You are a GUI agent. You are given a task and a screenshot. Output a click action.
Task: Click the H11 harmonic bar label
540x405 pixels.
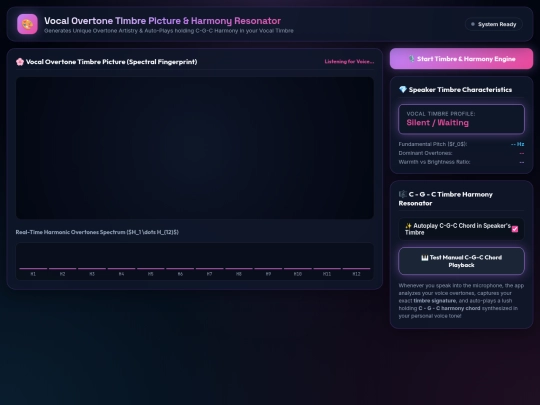(327, 274)
